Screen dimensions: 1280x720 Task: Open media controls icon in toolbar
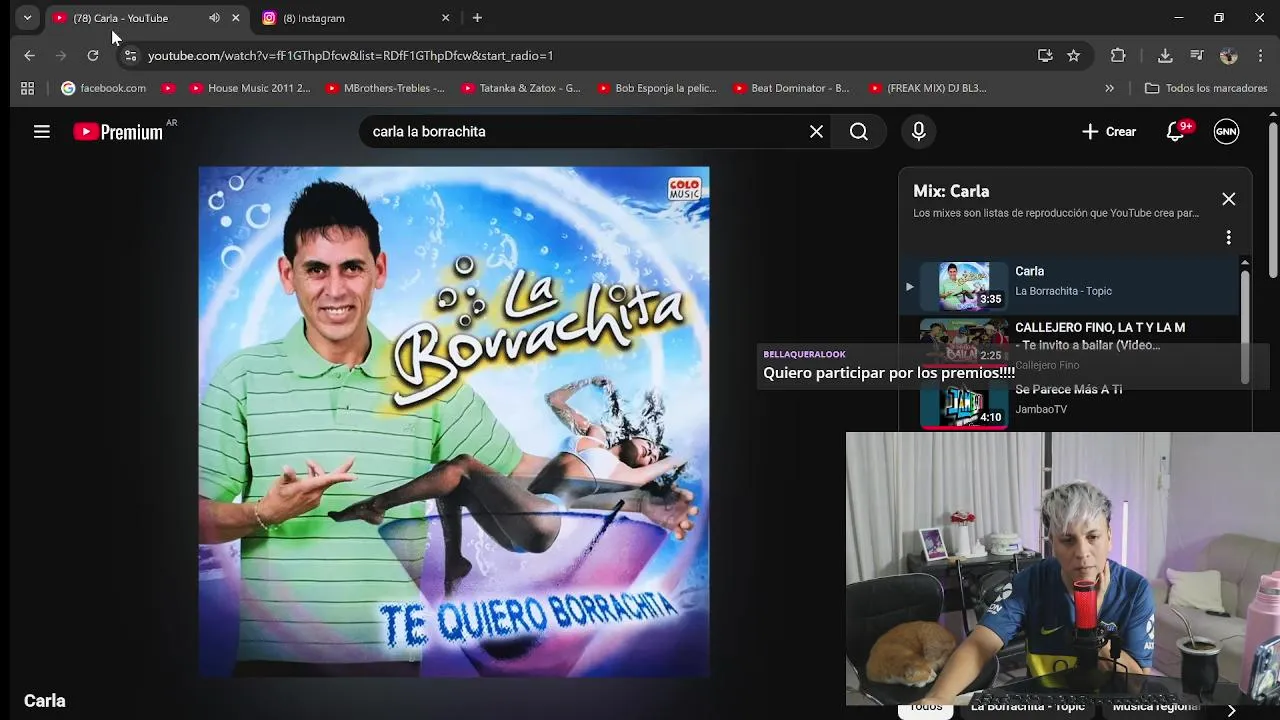click(1196, 56)
